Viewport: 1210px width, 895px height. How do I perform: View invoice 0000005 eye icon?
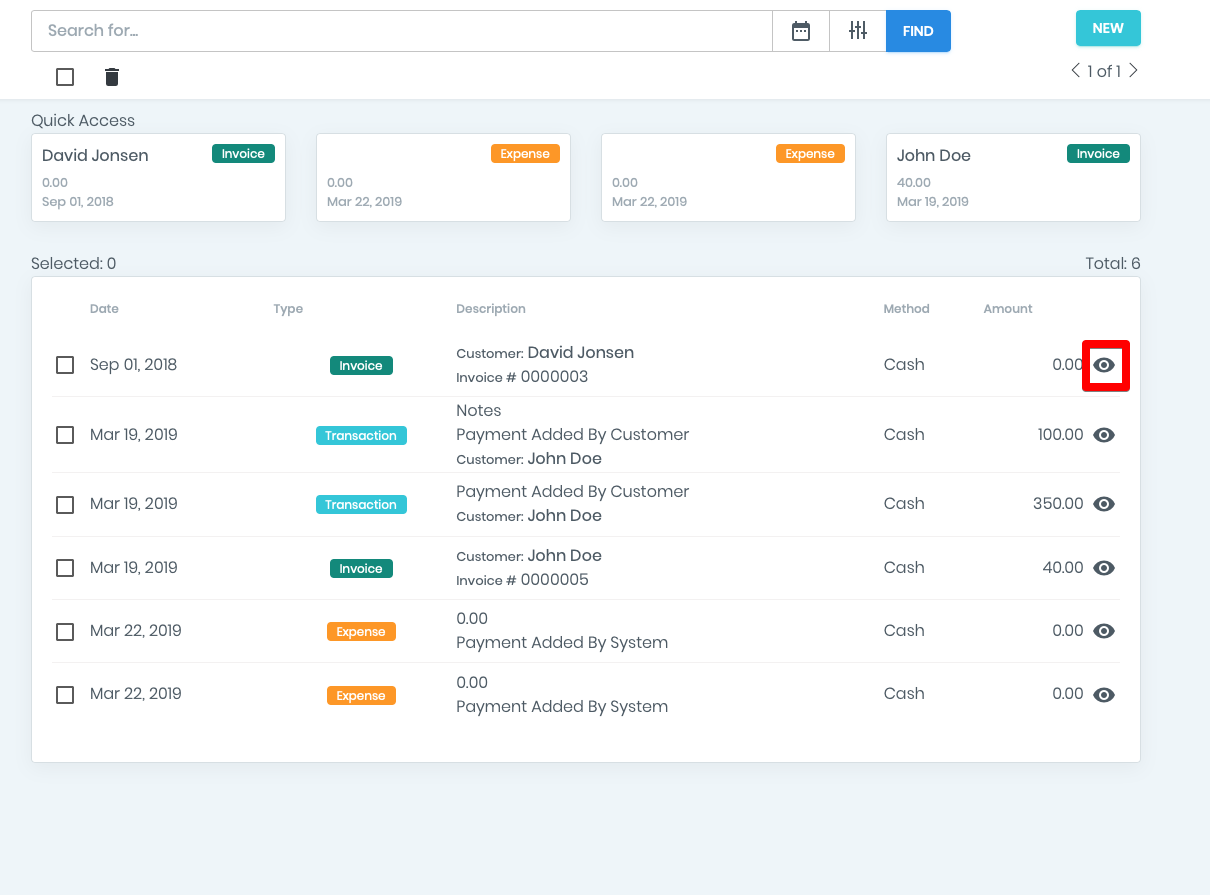[1104, 568]
